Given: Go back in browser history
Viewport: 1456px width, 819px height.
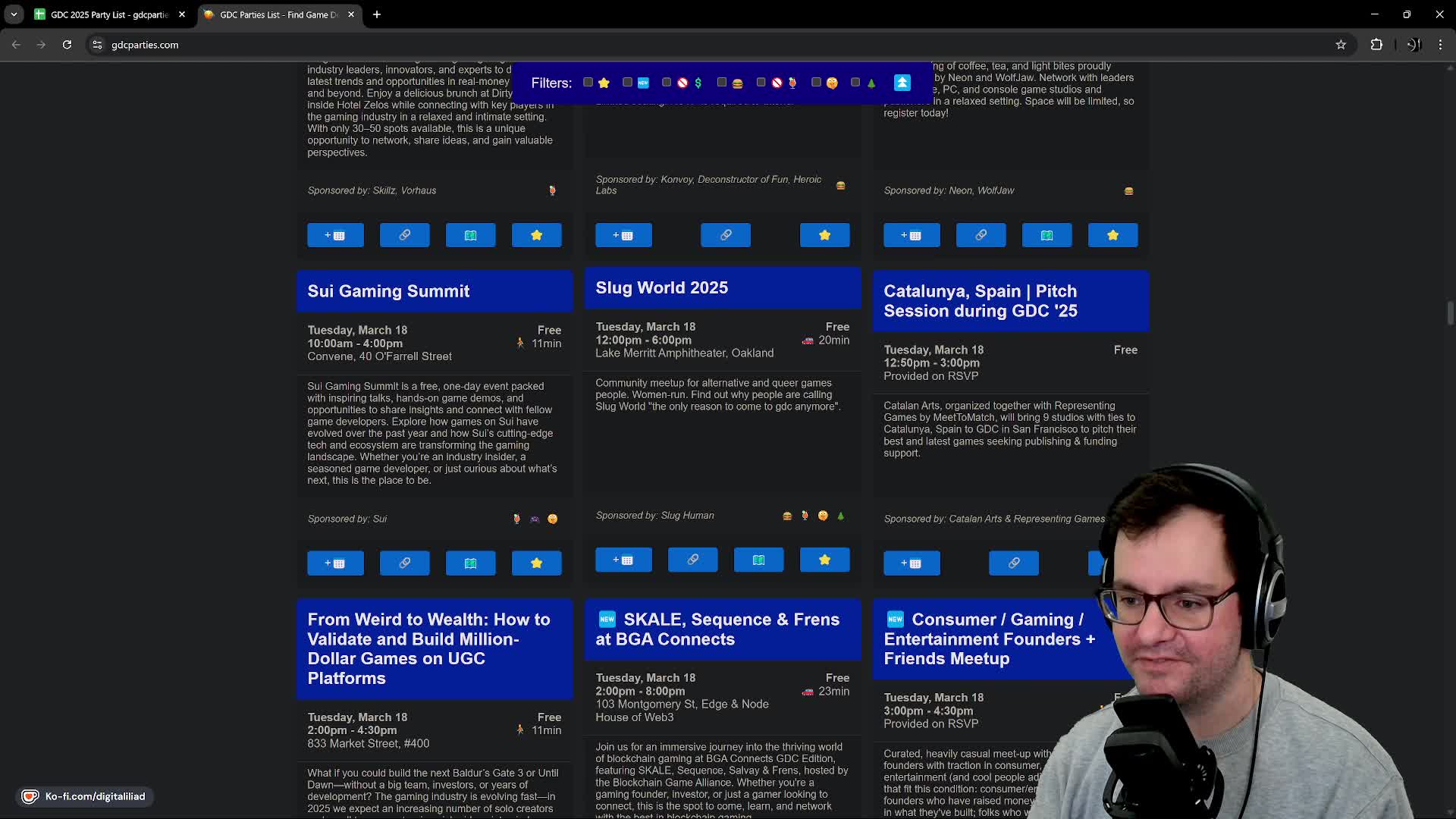Looking at the screenshot, I should coord(16,45).
